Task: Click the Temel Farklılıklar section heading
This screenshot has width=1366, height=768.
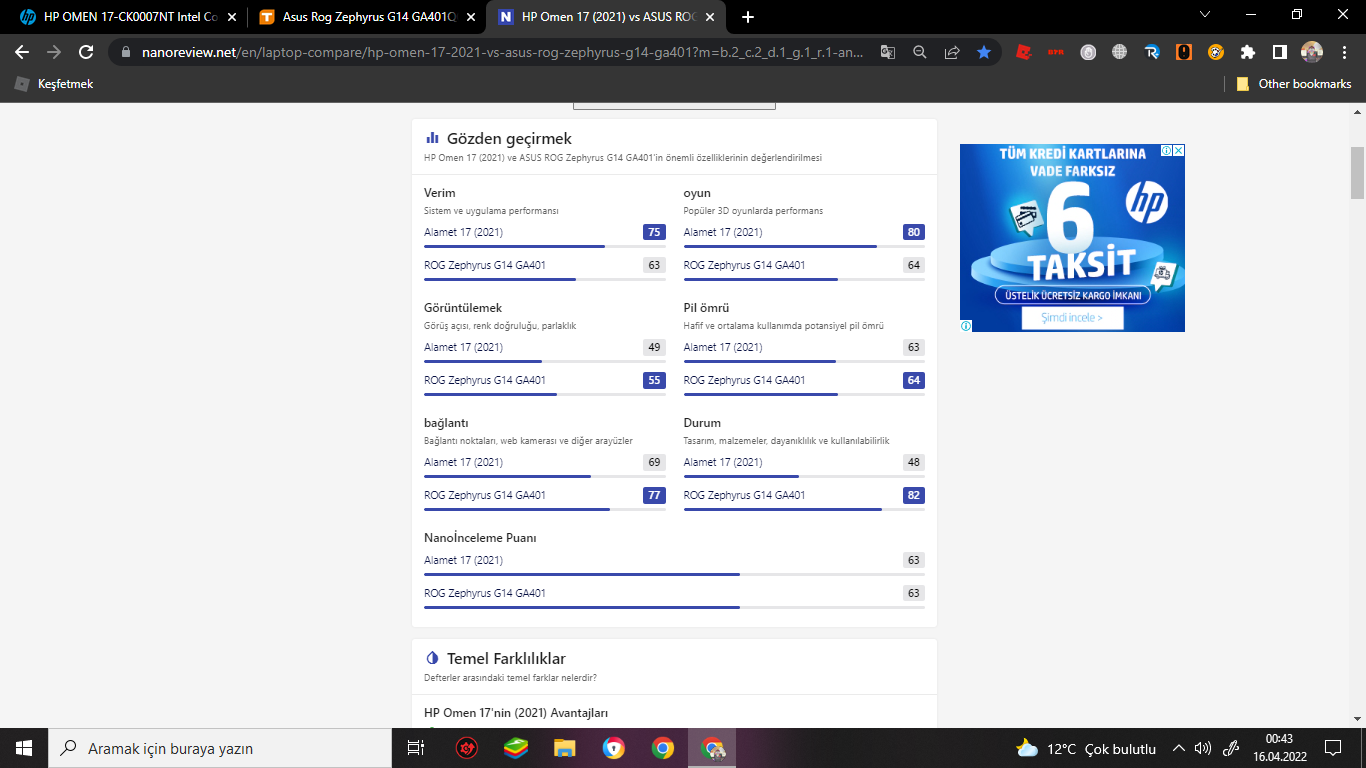Action: click(506, 658)
